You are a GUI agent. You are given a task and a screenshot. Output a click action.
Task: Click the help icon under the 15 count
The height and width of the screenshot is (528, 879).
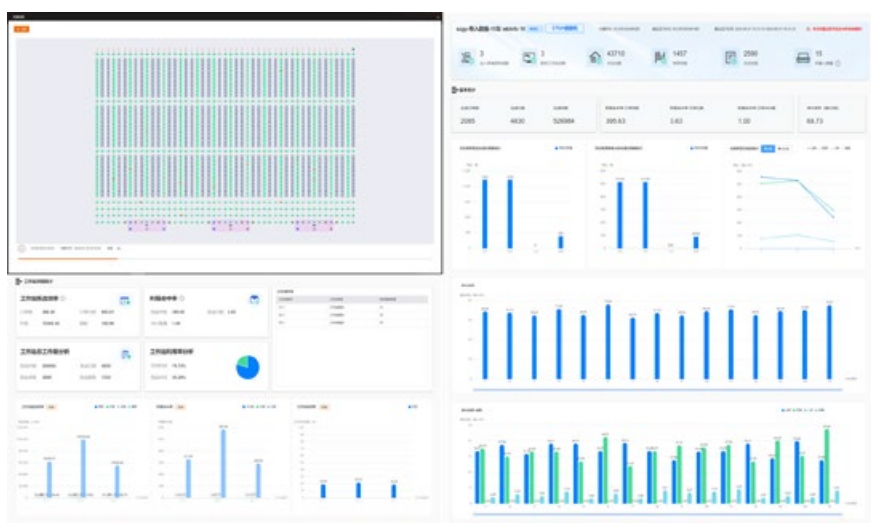[838, 63]
